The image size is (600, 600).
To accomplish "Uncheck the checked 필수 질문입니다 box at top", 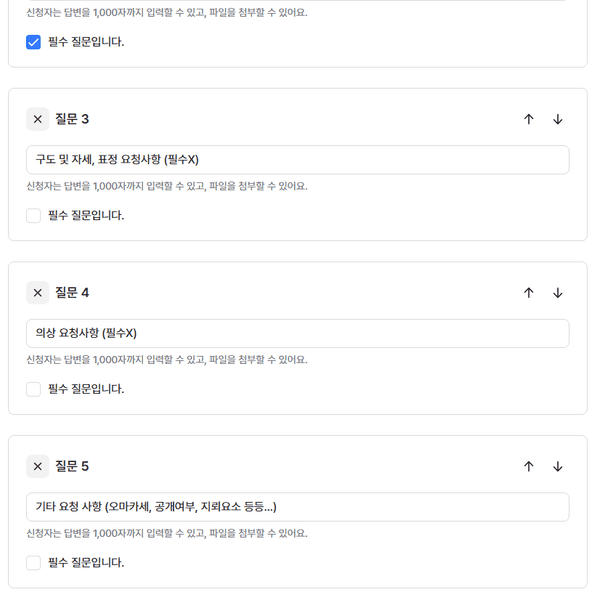I will pos(34,42).
